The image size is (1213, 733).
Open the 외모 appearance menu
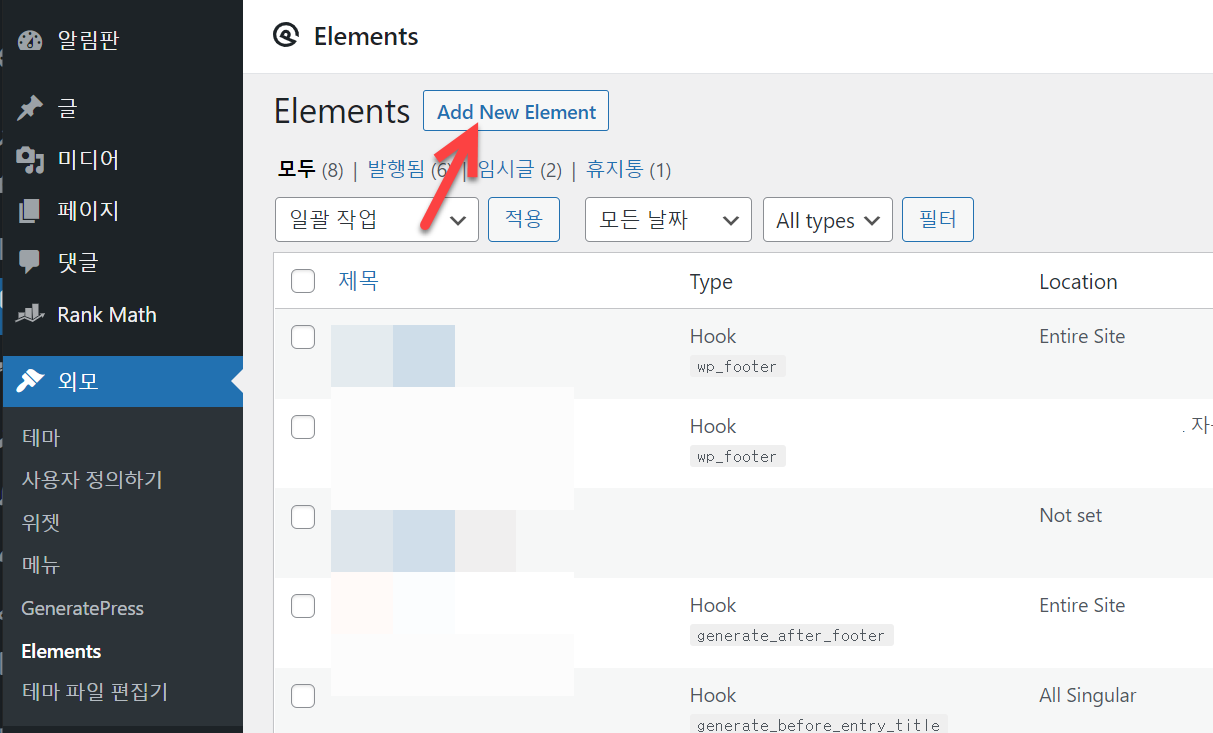(121, 381)
